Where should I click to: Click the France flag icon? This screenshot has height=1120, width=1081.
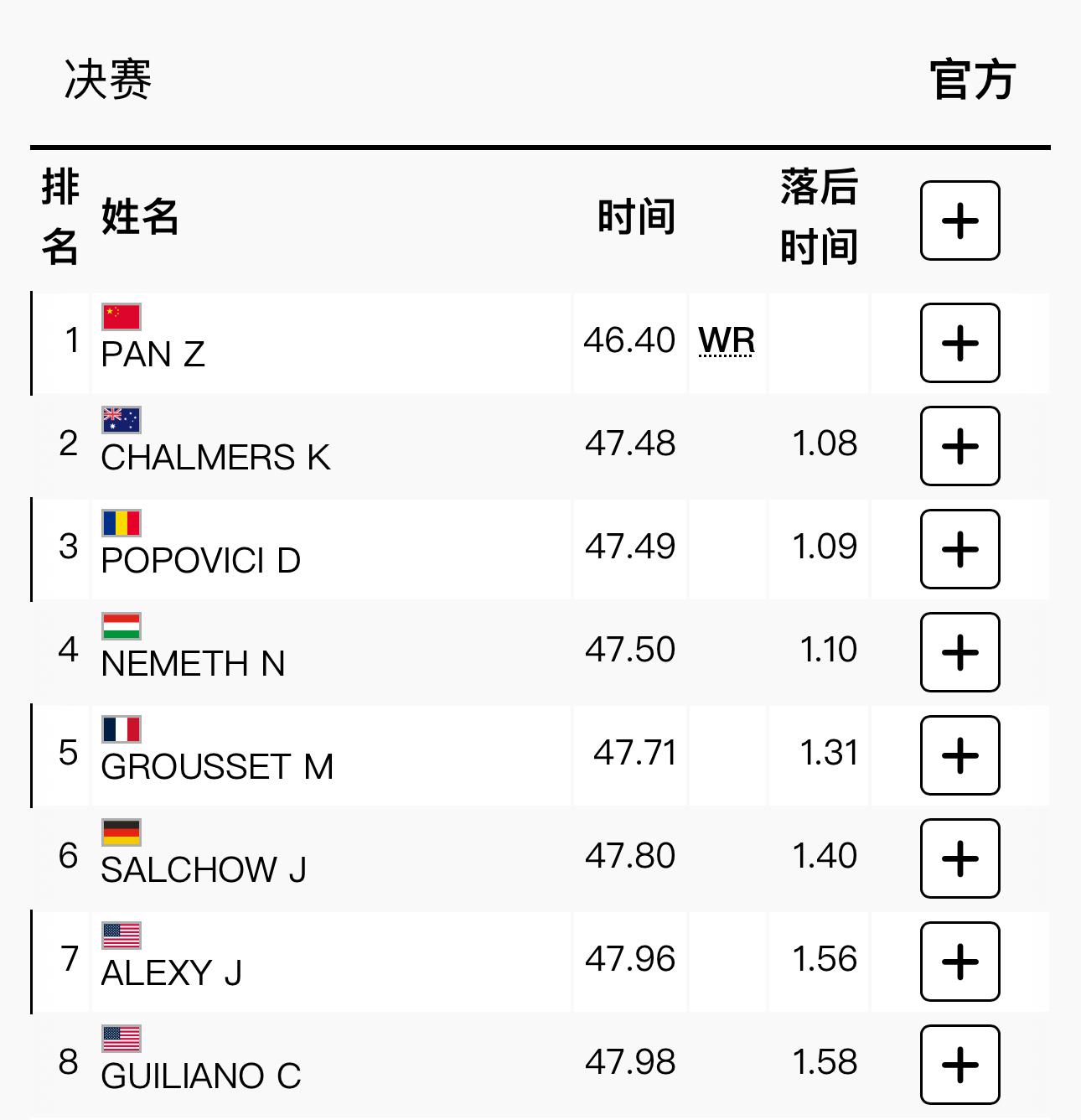pyautogui.click(x=122, y=729)
